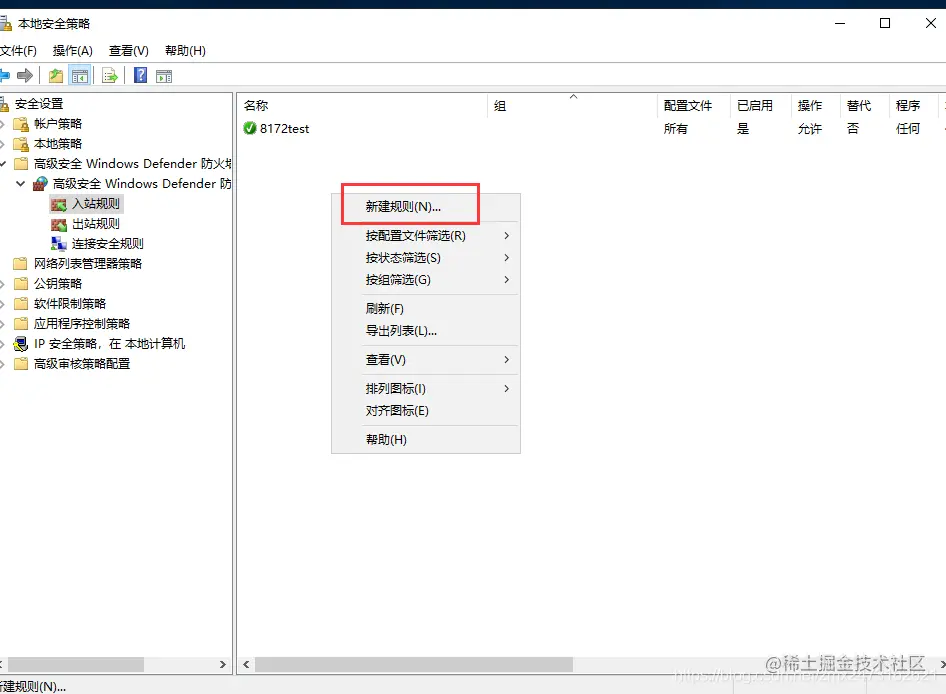Select the 出站规则 tree node
This screenshot has width=946, height=694.
96,224
